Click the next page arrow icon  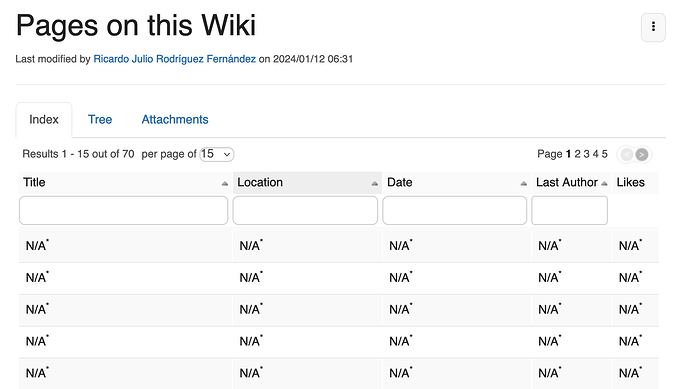[642, 154]
